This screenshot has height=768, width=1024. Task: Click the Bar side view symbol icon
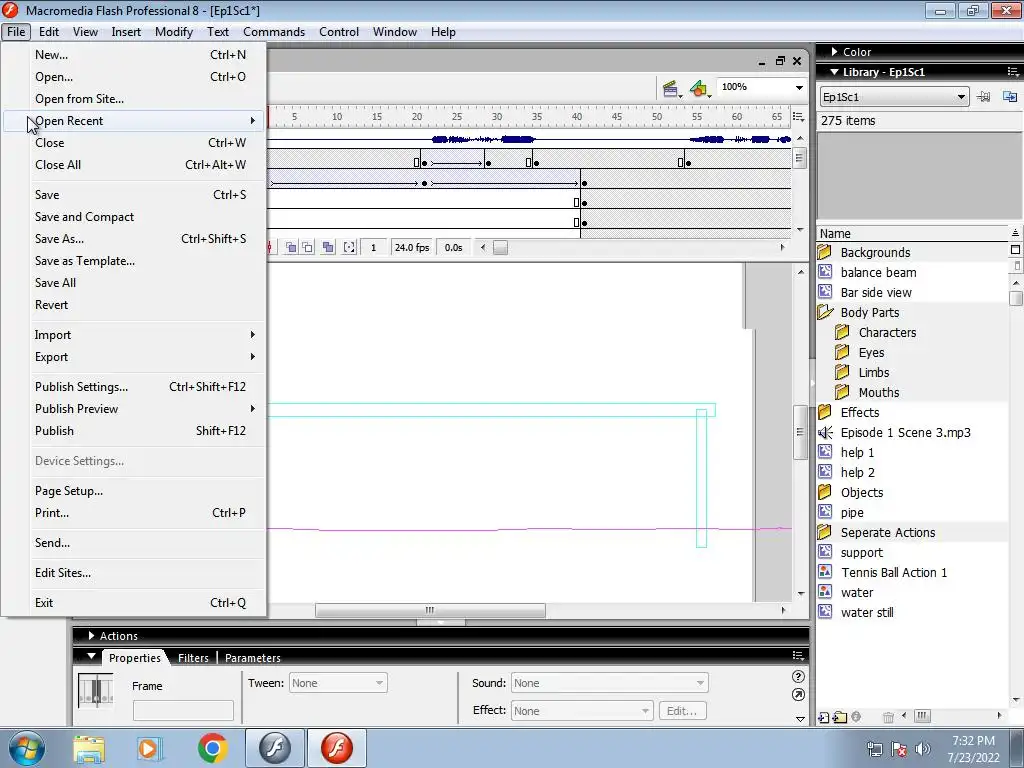(x=825, y=292)
